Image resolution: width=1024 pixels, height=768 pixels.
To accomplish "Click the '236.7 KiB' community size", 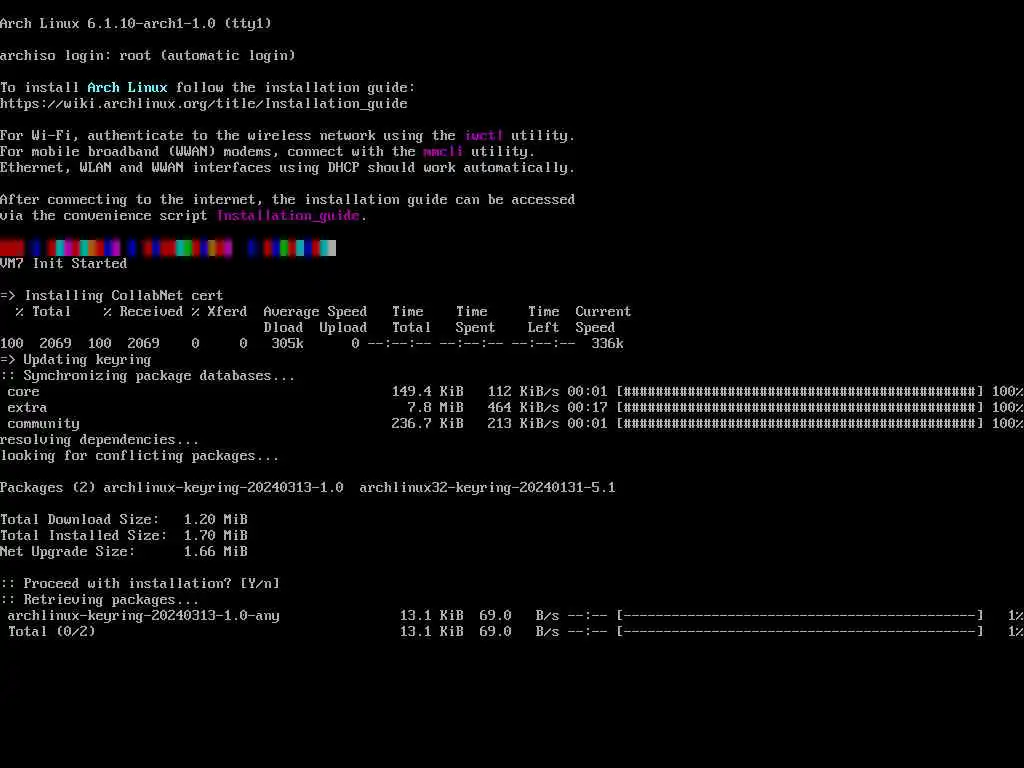I will coord(428,424).
